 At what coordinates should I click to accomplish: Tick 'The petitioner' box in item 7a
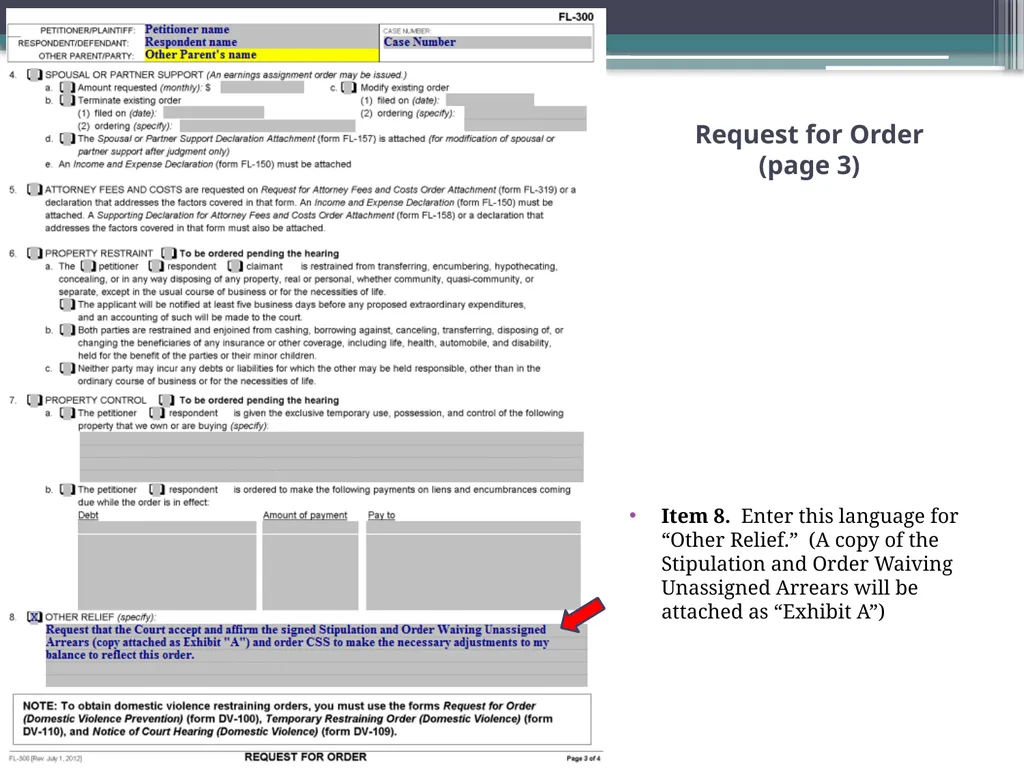point(67,413)
